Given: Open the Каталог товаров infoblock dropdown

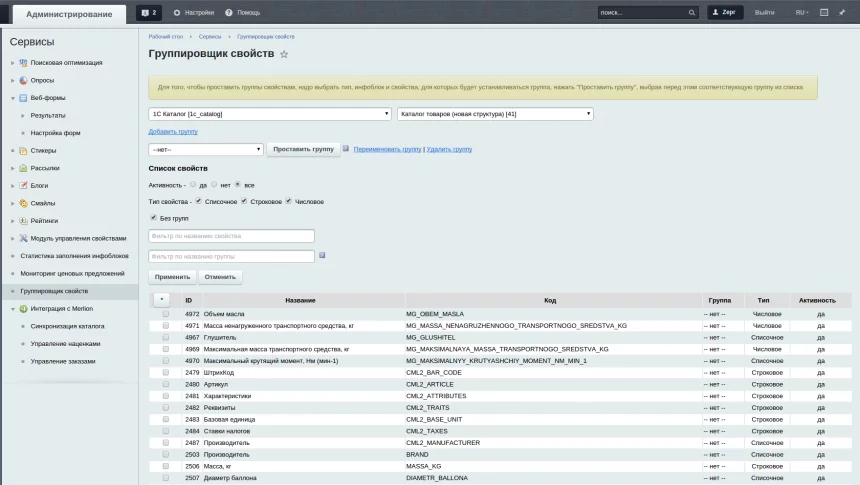Looking at the screenshot, I should [495, 114].
